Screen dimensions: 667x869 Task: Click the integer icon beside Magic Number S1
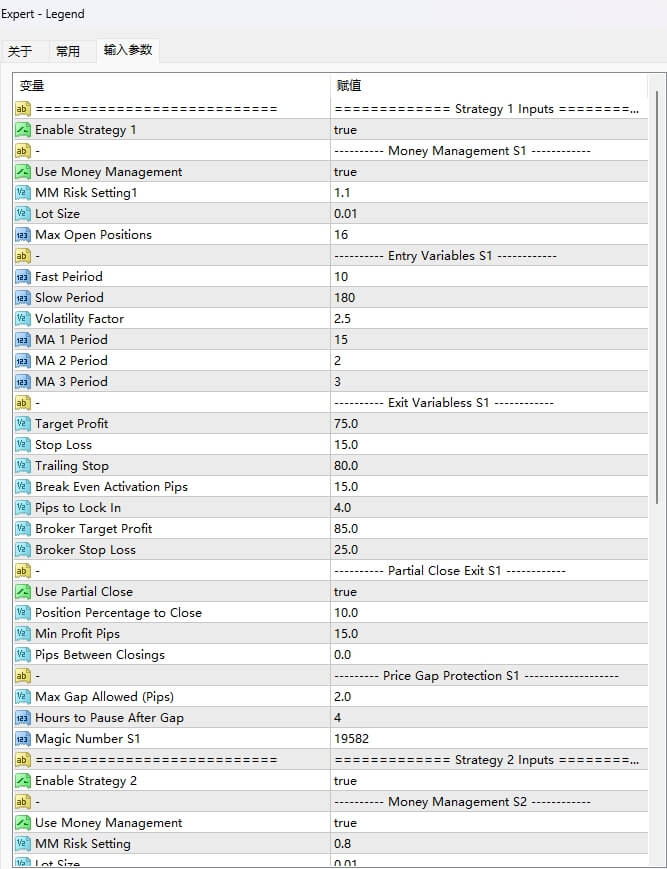pyautogui.click(x=23, y=739)
